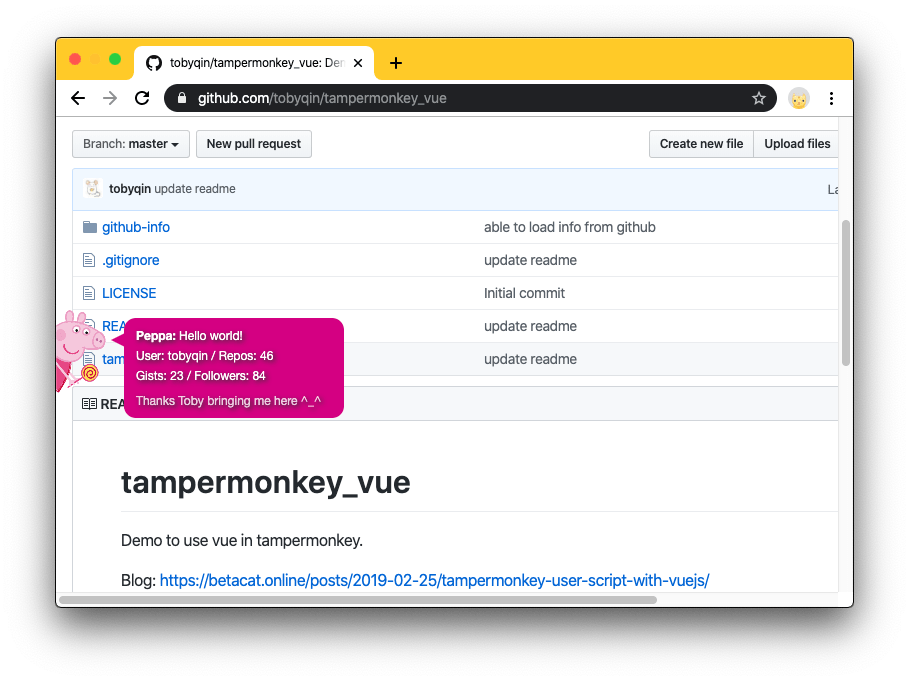Go back with the browser back arrow
Screen dimensions: 909x681
(x=78, y=98)
